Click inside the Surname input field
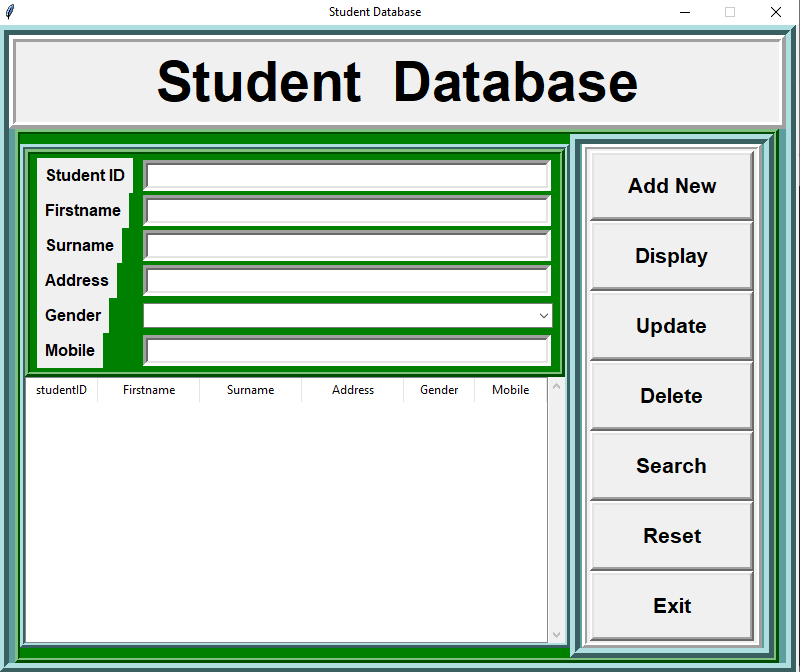The width and height of the screenshot is (800, 672). click(347, 245)
